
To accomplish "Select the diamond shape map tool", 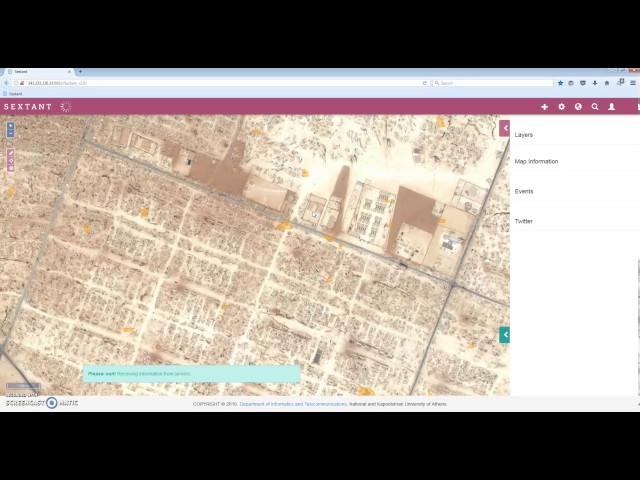I will click(11, 160).
